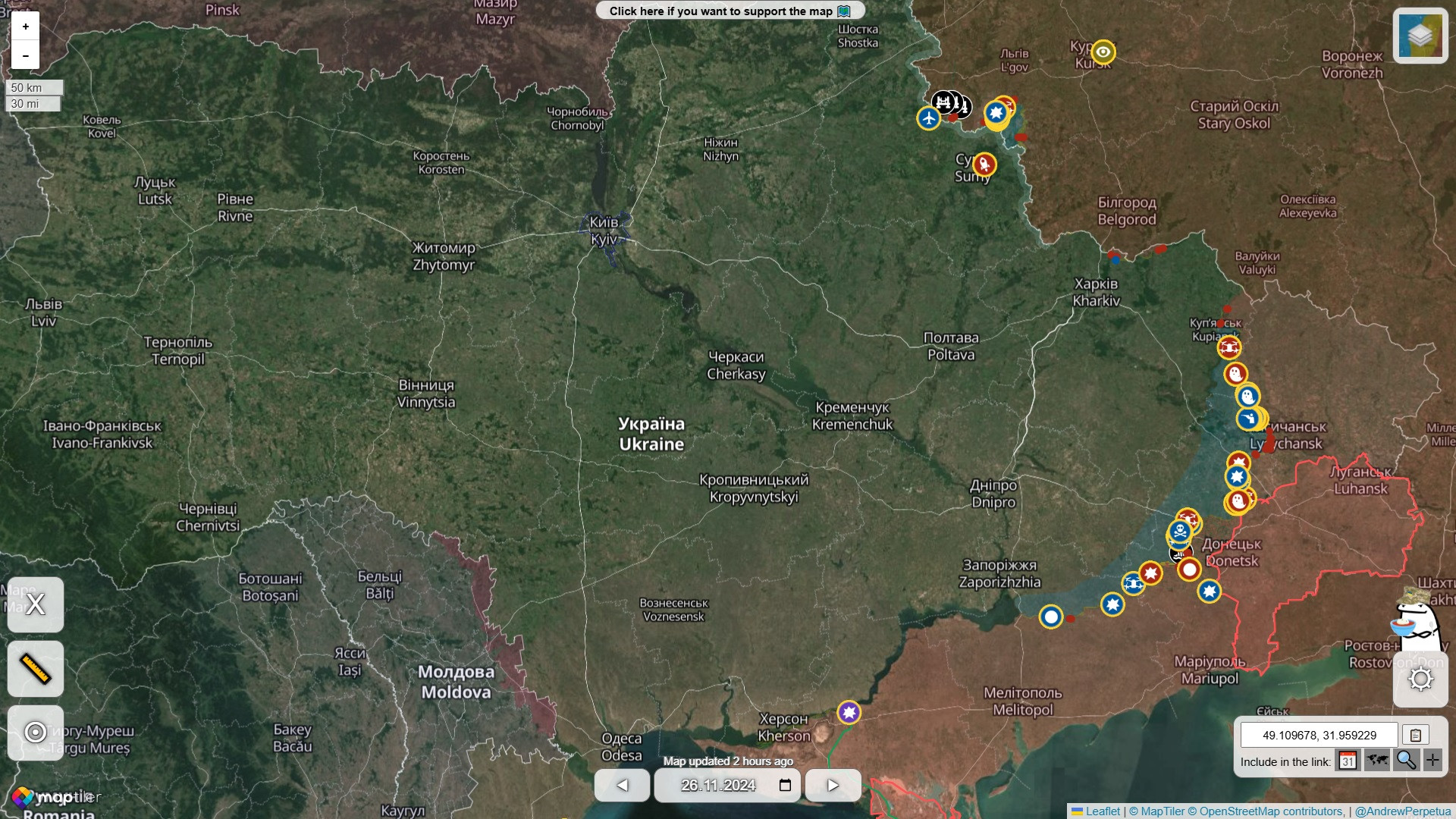Click the support the map banner

[x=730, y=11]
